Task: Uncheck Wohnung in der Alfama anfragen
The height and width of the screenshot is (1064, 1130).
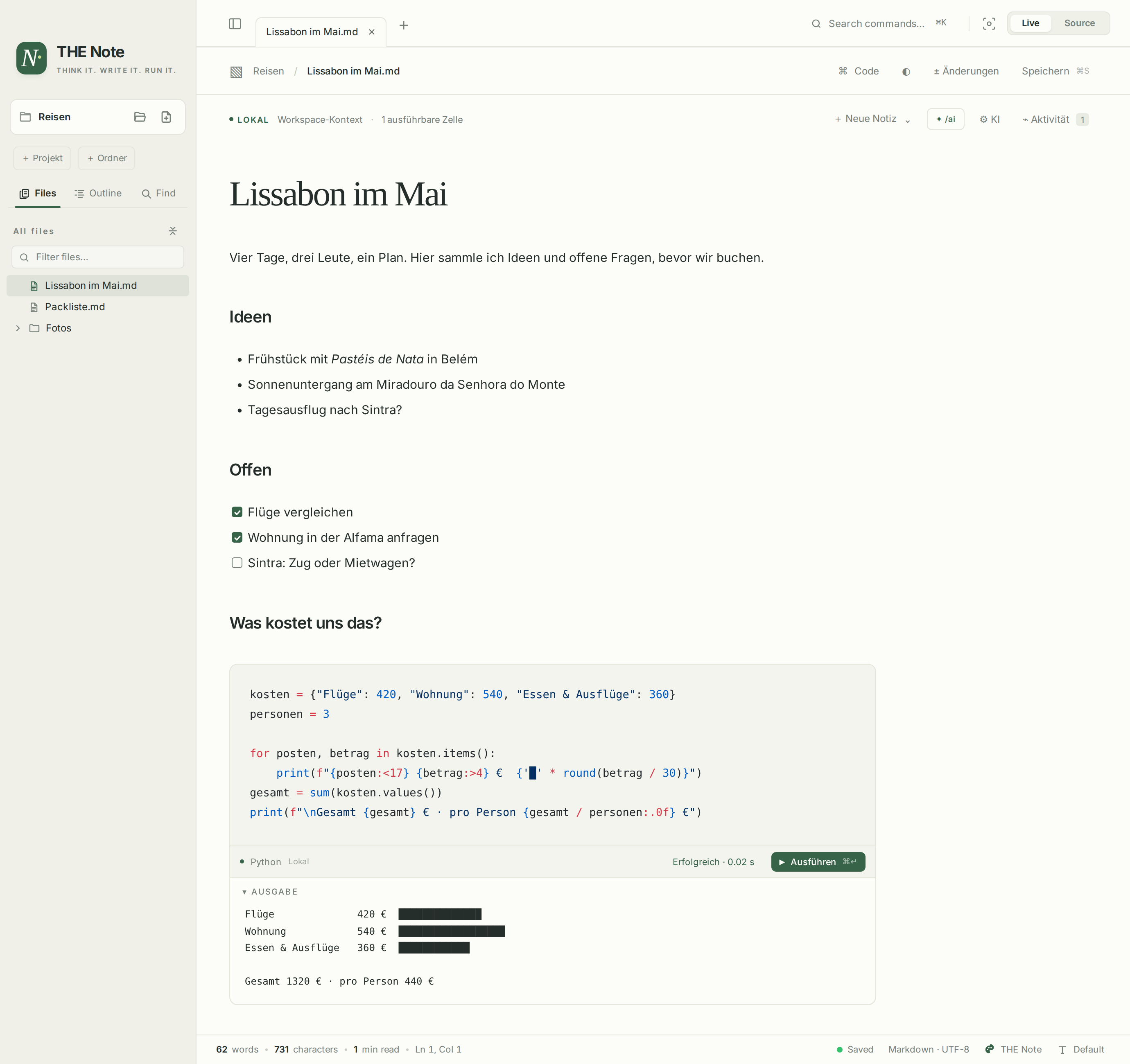Action: tap(237, 537)
